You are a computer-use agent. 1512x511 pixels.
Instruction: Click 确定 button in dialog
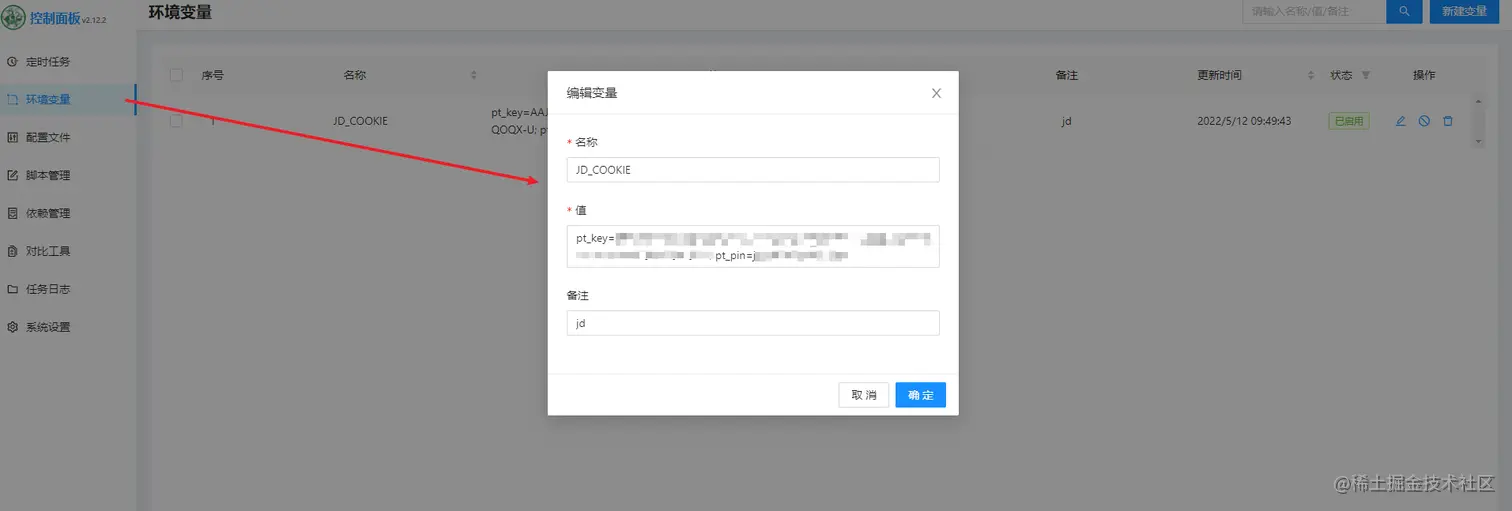pos(921,395)
